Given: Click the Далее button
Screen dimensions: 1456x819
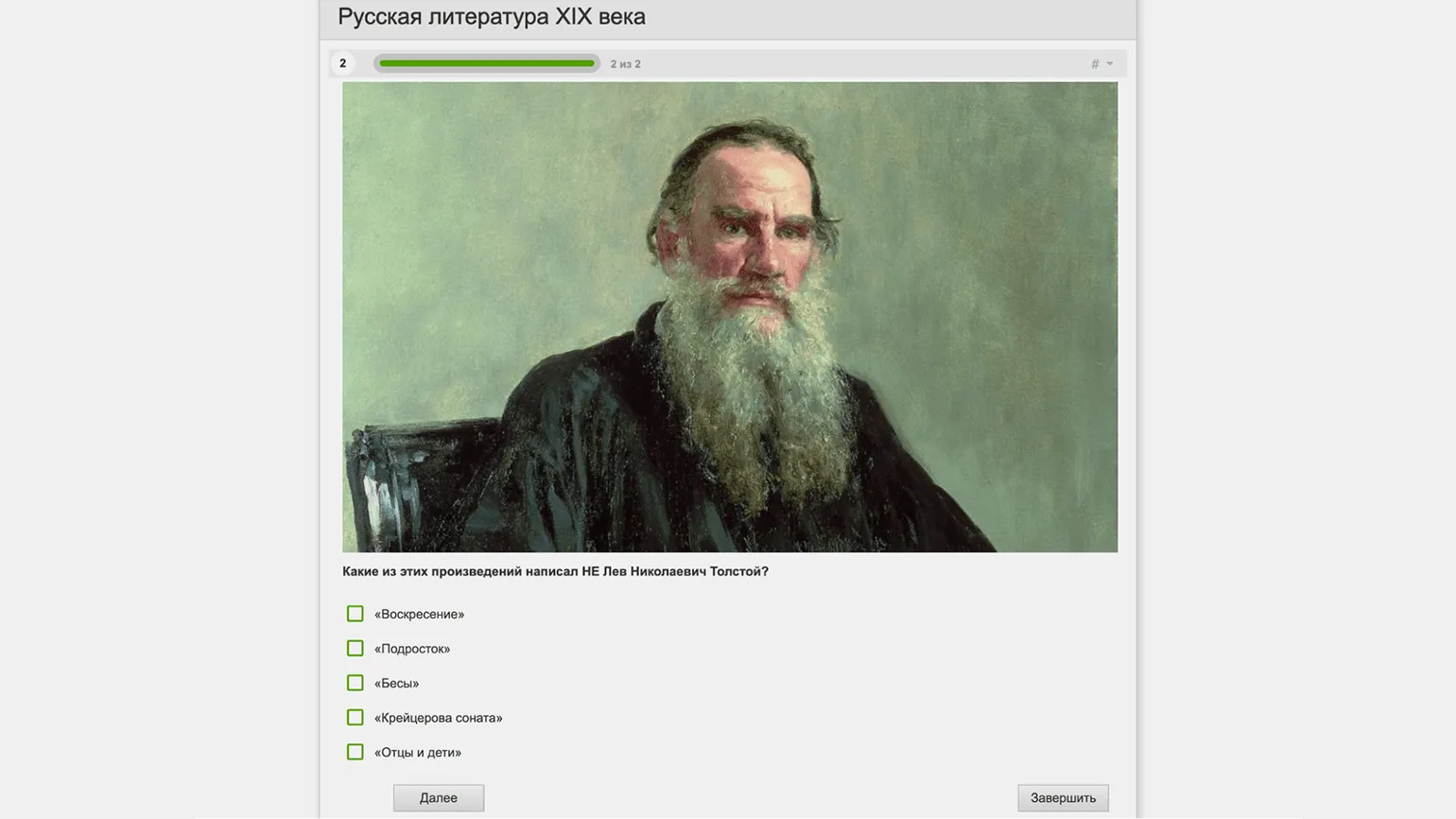Looking at the screenshot, I should pos(439,798).
